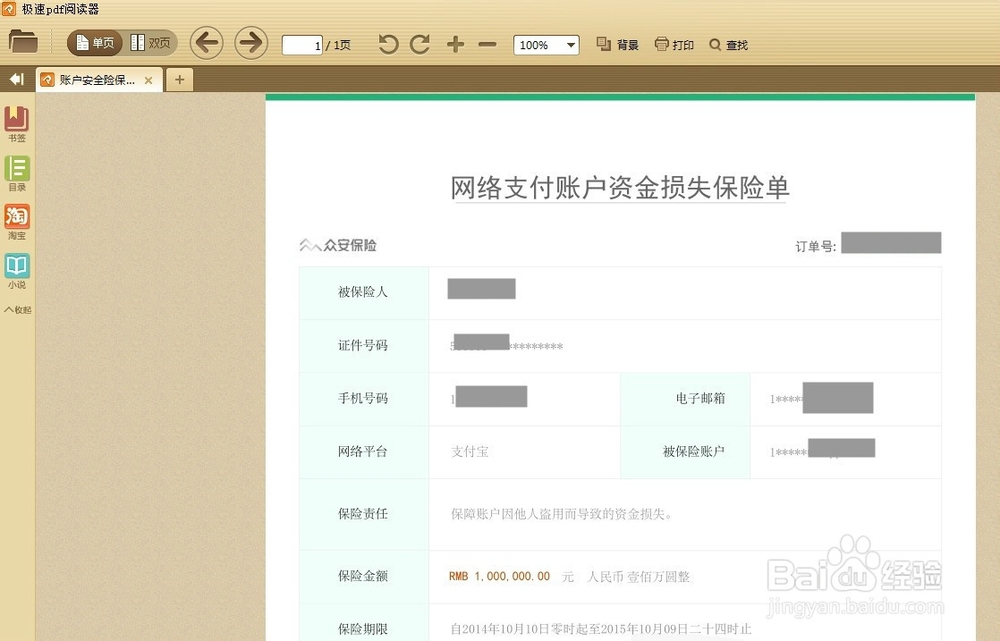Screen dimensions: 1000x641
Task: Open the bookmarks (书签) panel
Action: point(16,122)
